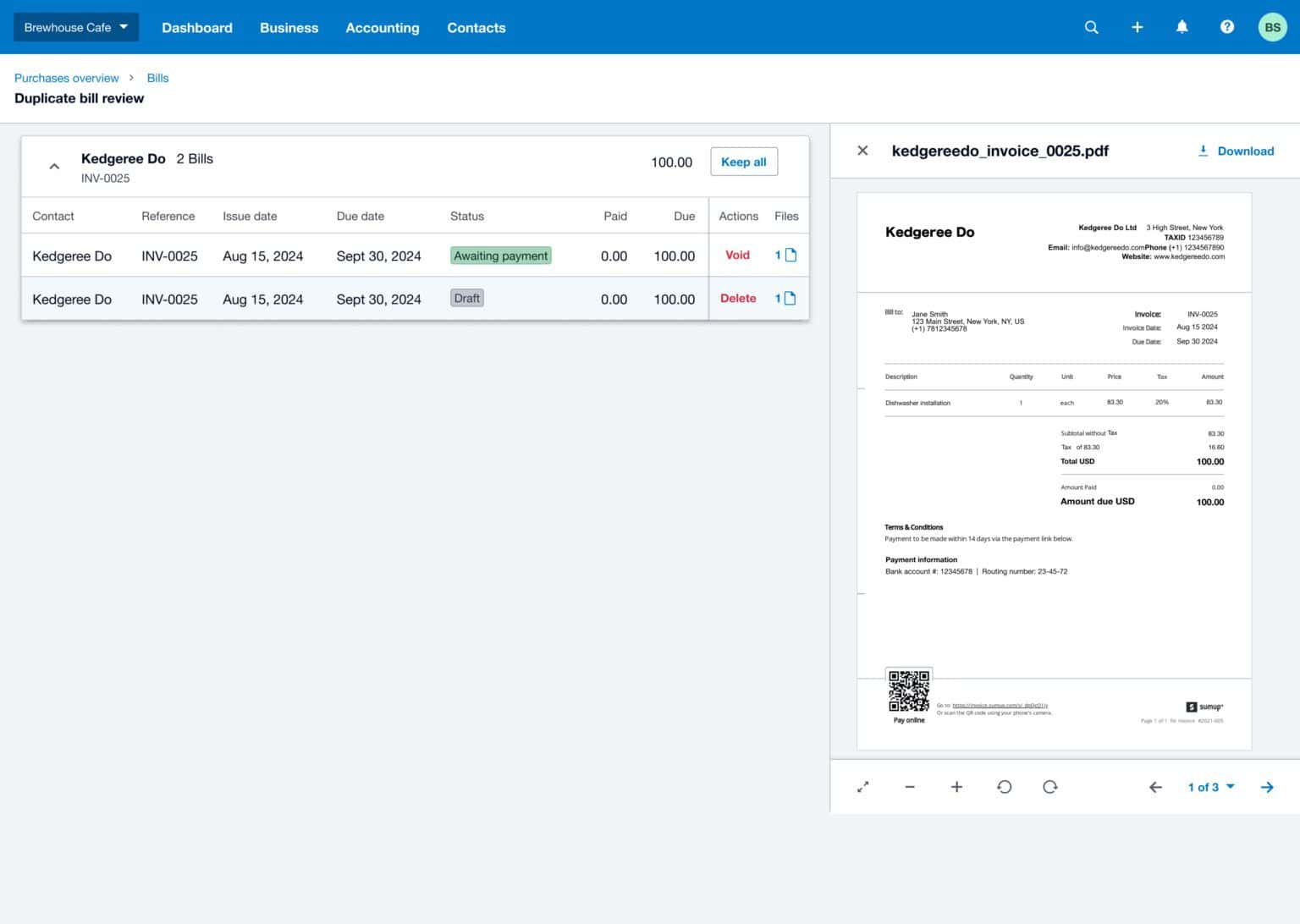The height and width of the screenshot is (924, 1300).
Task: Open the page selector showing 1 of 3
Action: point(1209,787)
